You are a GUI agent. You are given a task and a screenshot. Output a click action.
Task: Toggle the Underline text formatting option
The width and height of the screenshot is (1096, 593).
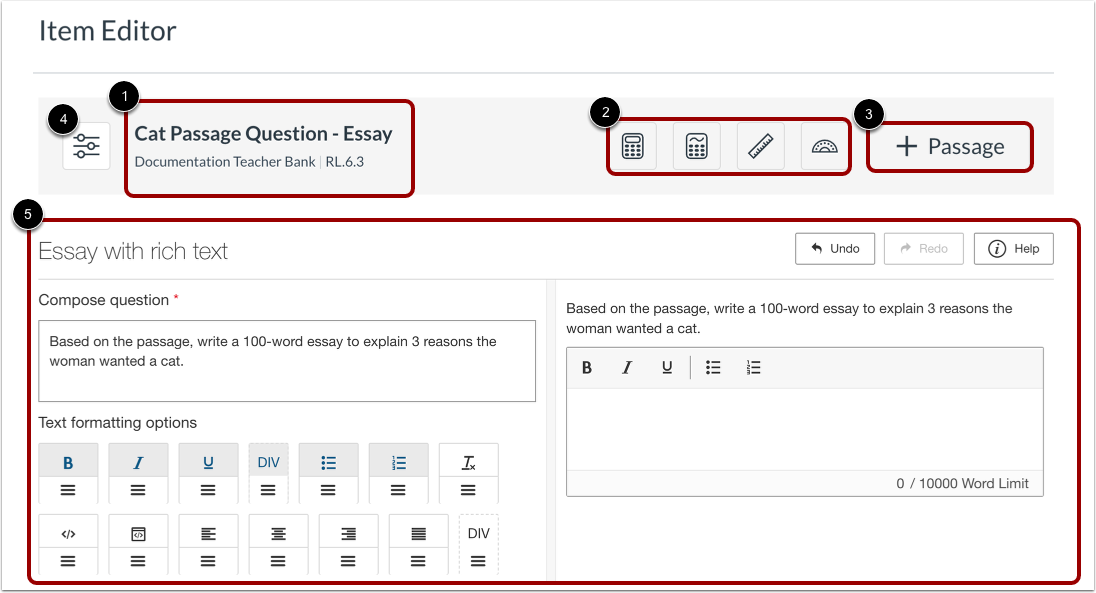pyautogui.click(x=207, y=461)
